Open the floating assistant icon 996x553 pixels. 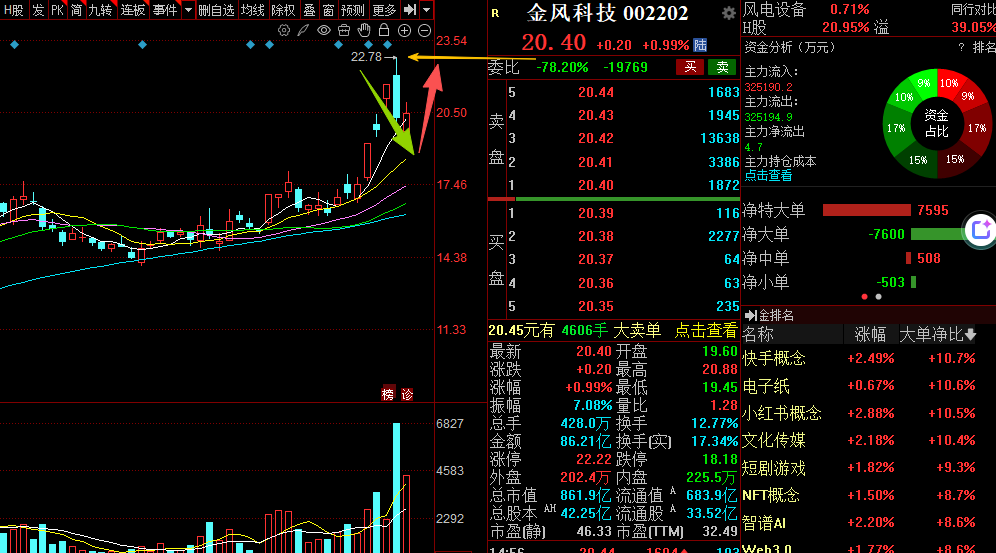980,230
